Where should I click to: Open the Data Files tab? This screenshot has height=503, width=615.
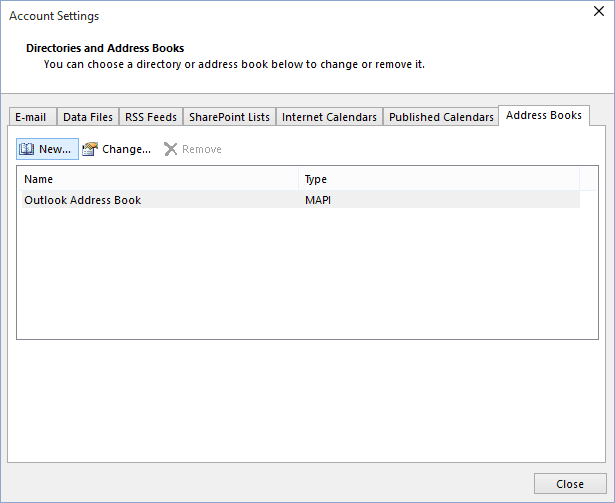coord(88,117)
